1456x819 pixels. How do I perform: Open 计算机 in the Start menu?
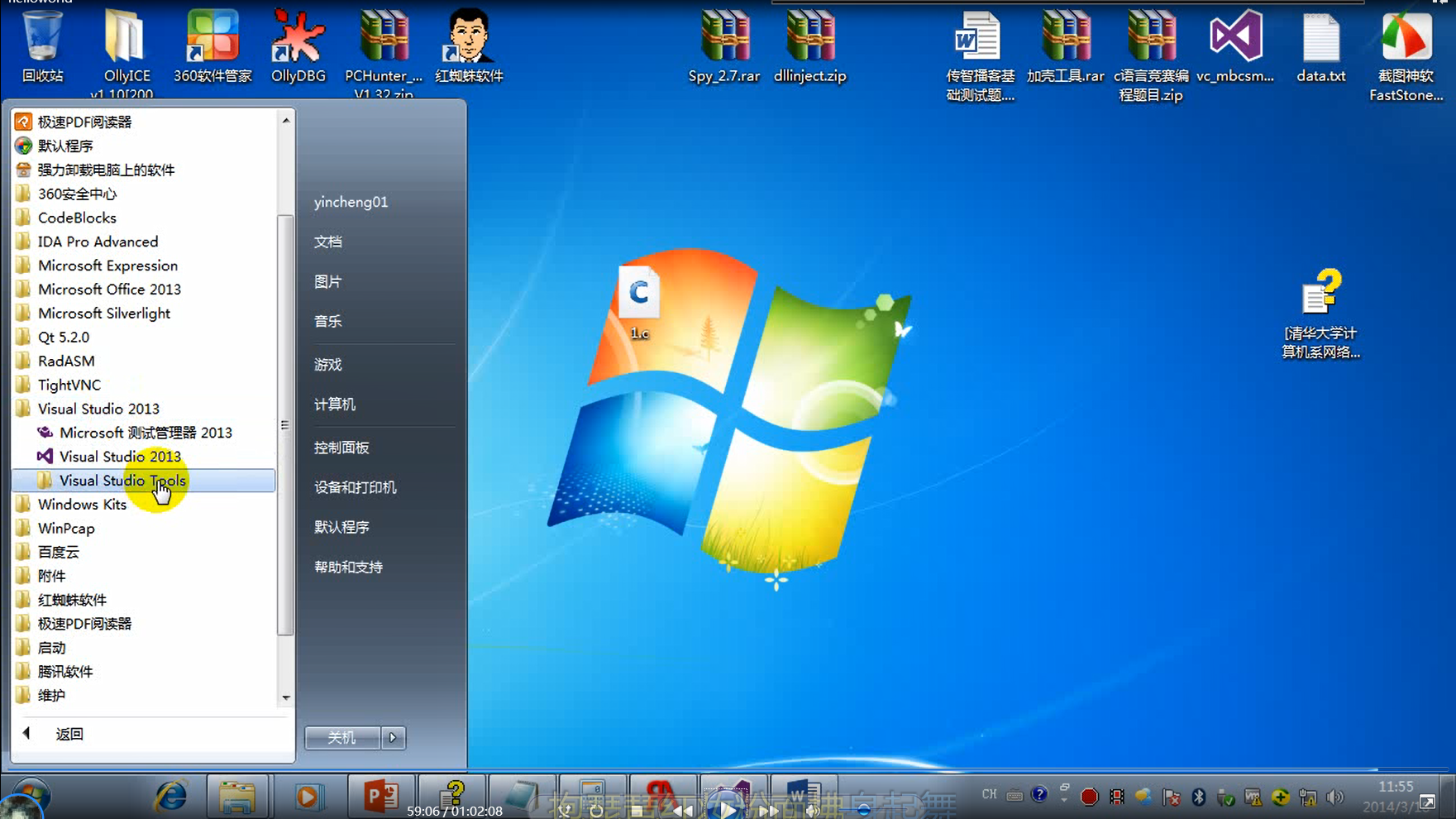[335, 405]
